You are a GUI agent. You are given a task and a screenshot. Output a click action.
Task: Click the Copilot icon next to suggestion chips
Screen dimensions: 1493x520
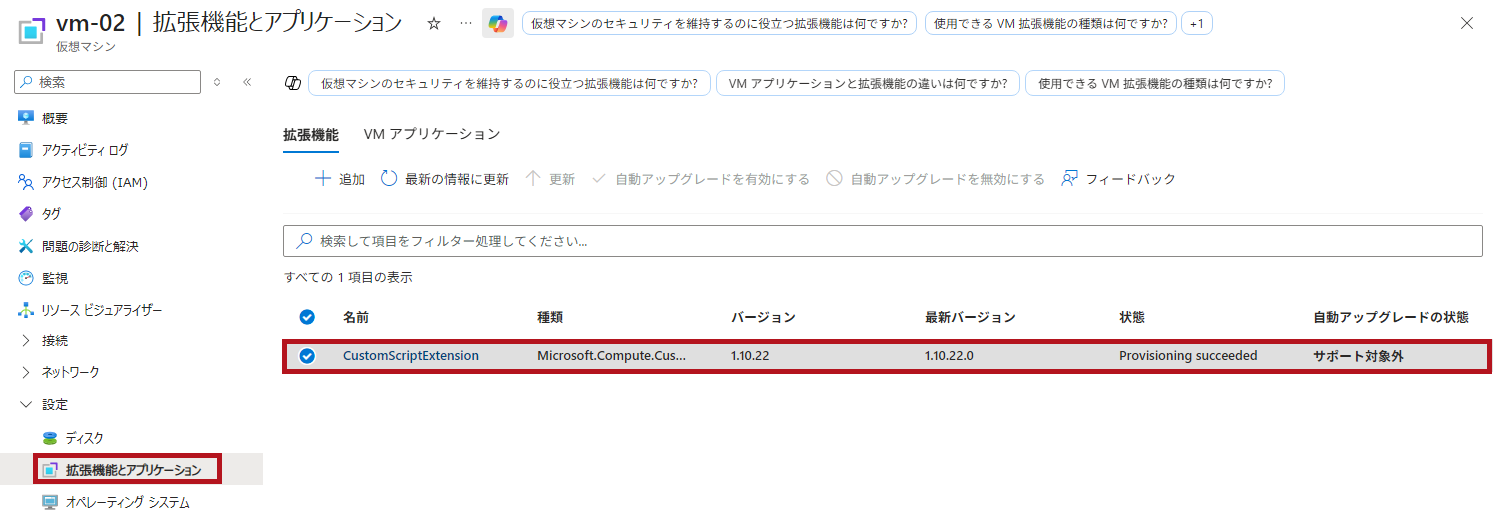tap(294, 83)
